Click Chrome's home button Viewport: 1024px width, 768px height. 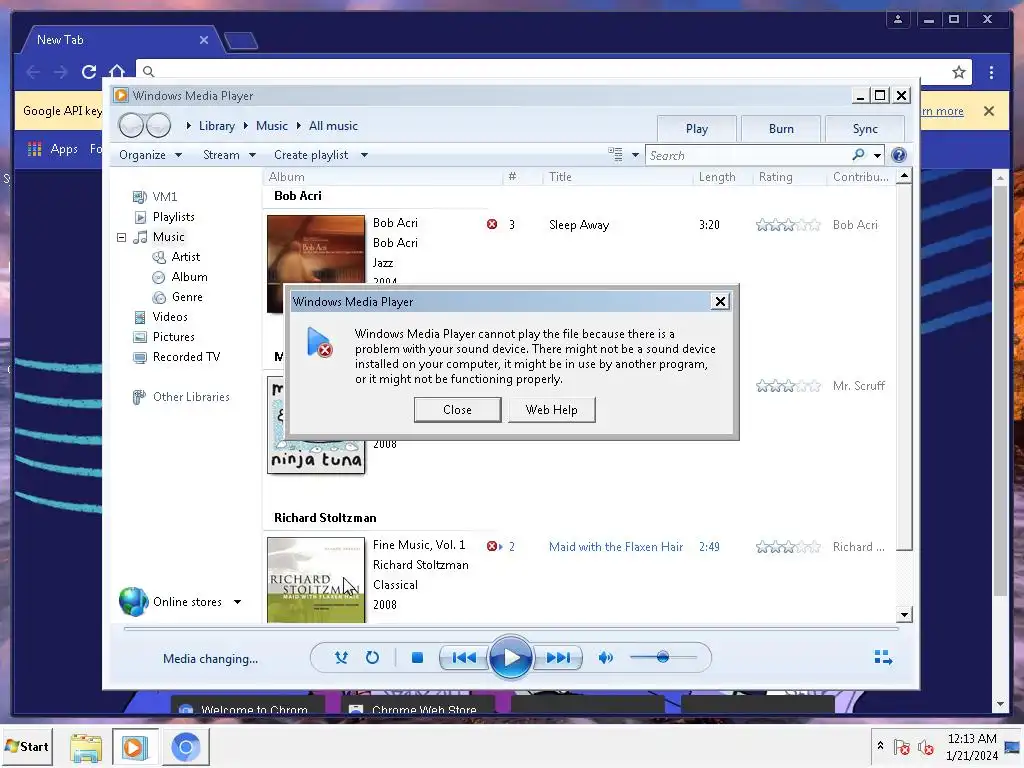116,71
